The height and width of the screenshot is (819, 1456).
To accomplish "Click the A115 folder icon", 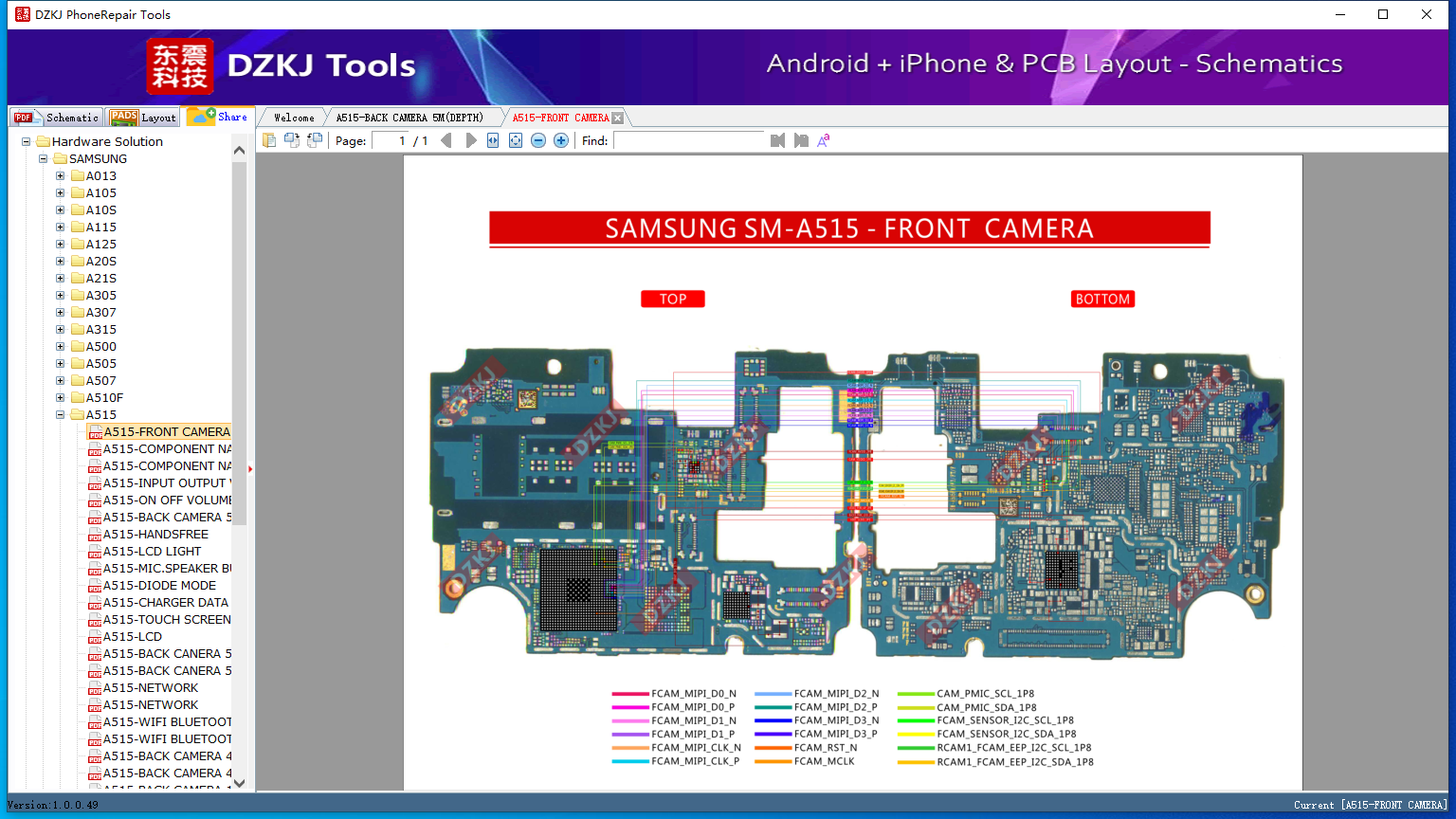I will tap(78, 227).
